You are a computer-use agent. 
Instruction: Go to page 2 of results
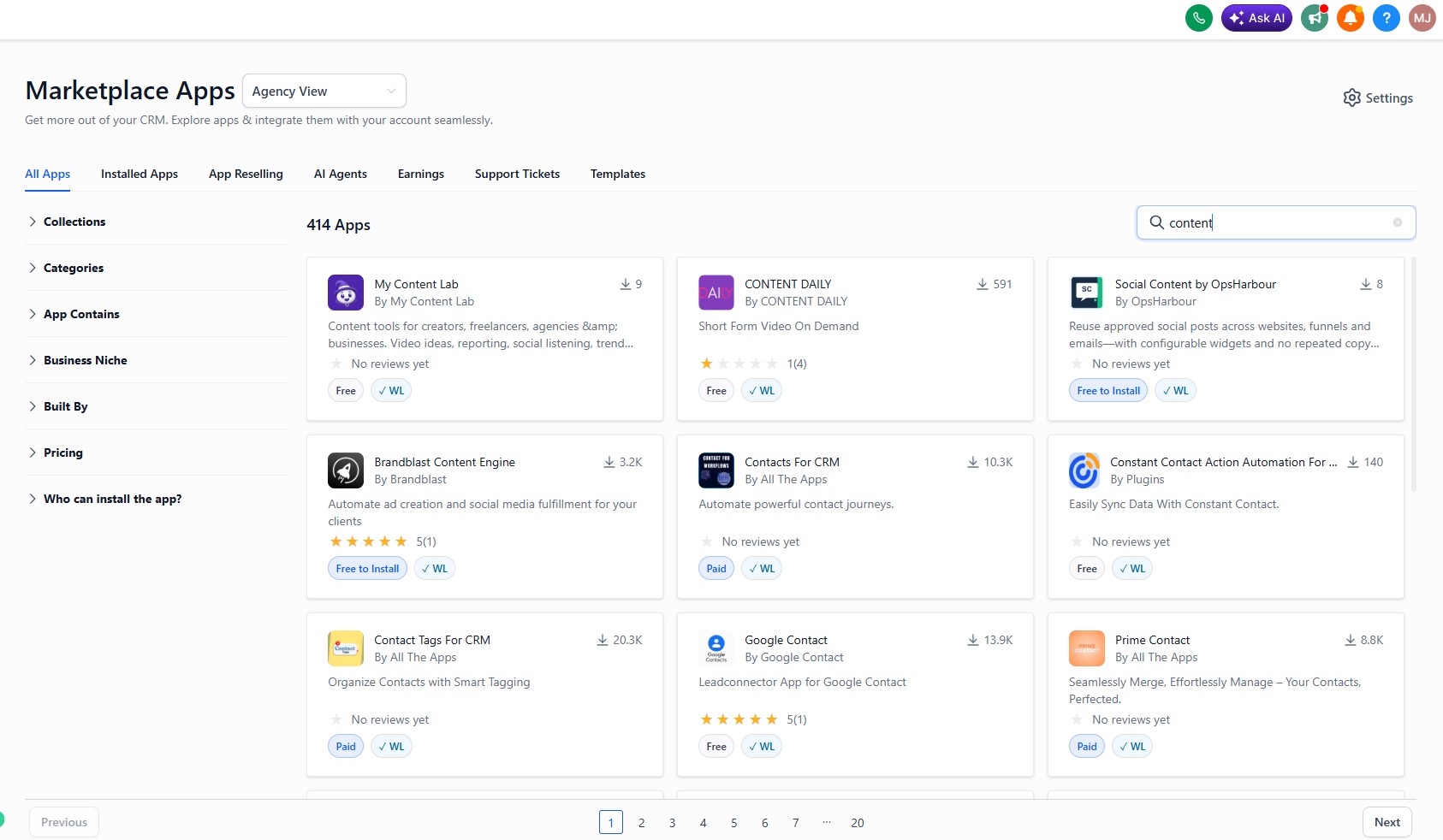(642, 822)
